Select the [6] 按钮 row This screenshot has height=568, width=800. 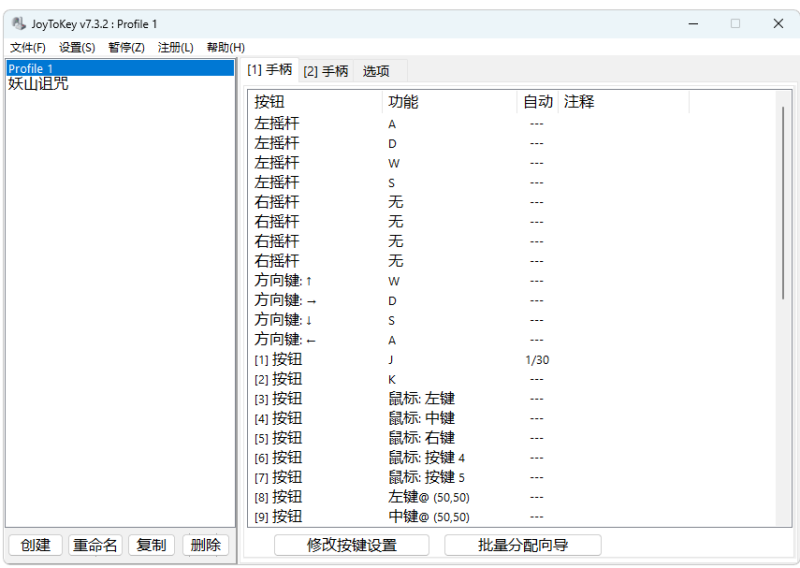[x=512, y=458]
